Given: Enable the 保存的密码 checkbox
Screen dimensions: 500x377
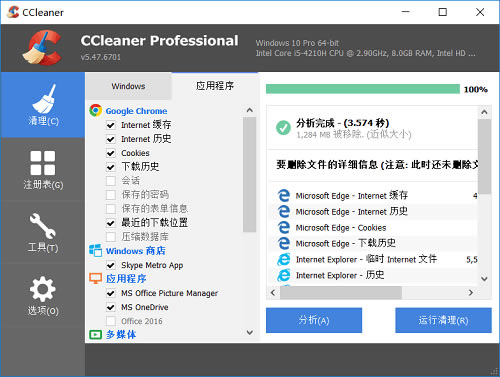Looking at the screenshot, I should [x=111, y=195].
